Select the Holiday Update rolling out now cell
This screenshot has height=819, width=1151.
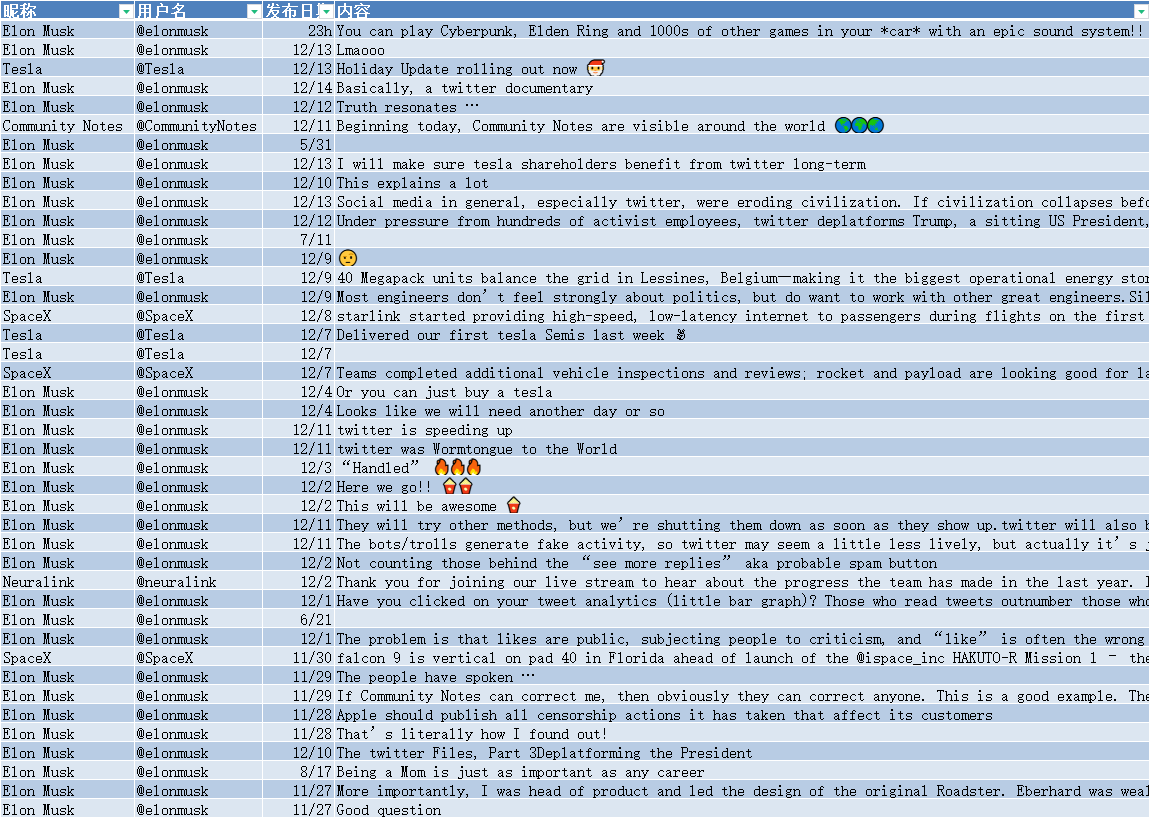[x=742, y=69]
